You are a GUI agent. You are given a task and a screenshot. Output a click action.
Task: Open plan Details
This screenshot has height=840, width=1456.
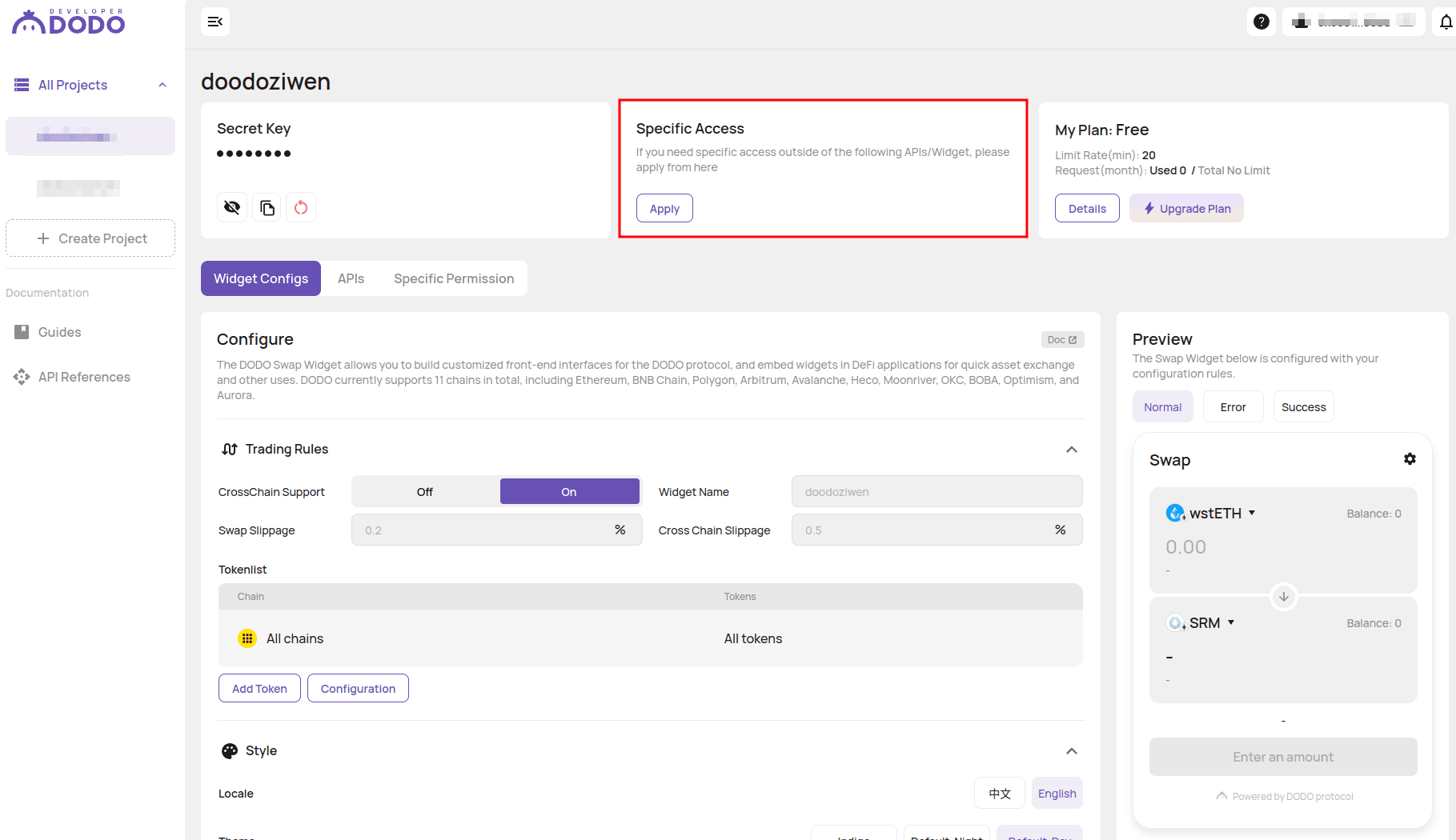coord(1087,208)
